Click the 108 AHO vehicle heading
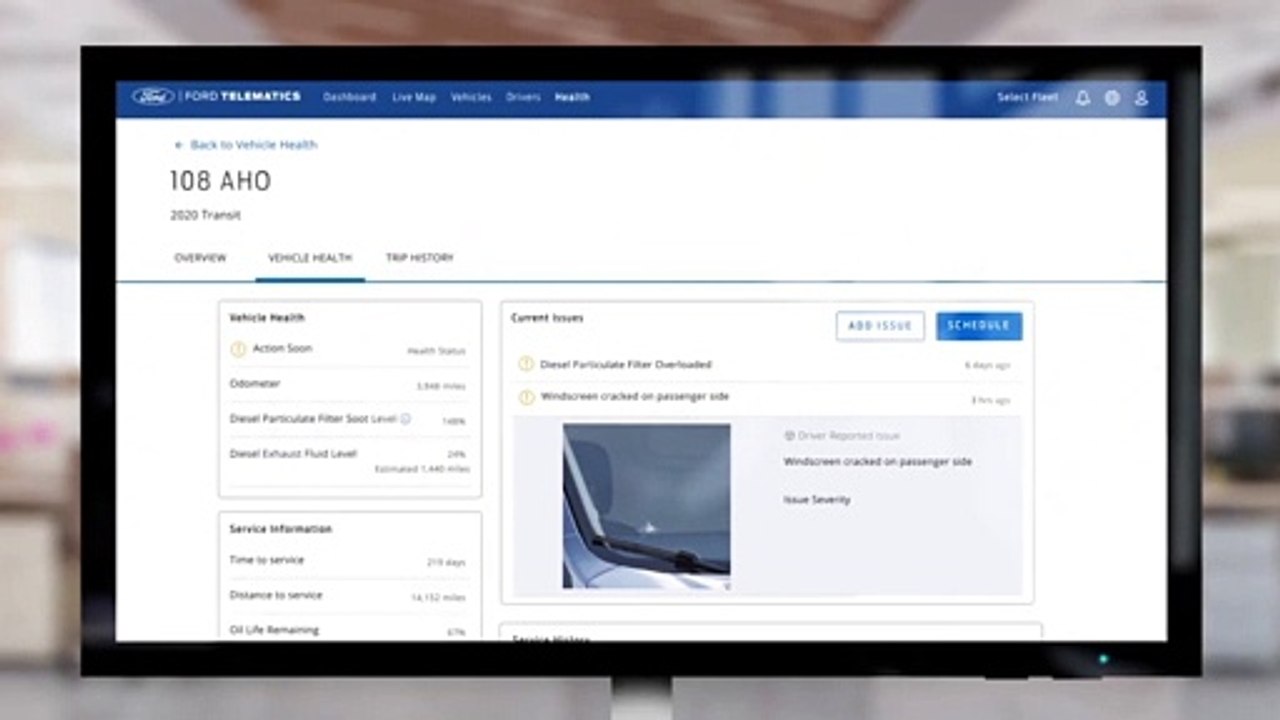 (220, 182)
